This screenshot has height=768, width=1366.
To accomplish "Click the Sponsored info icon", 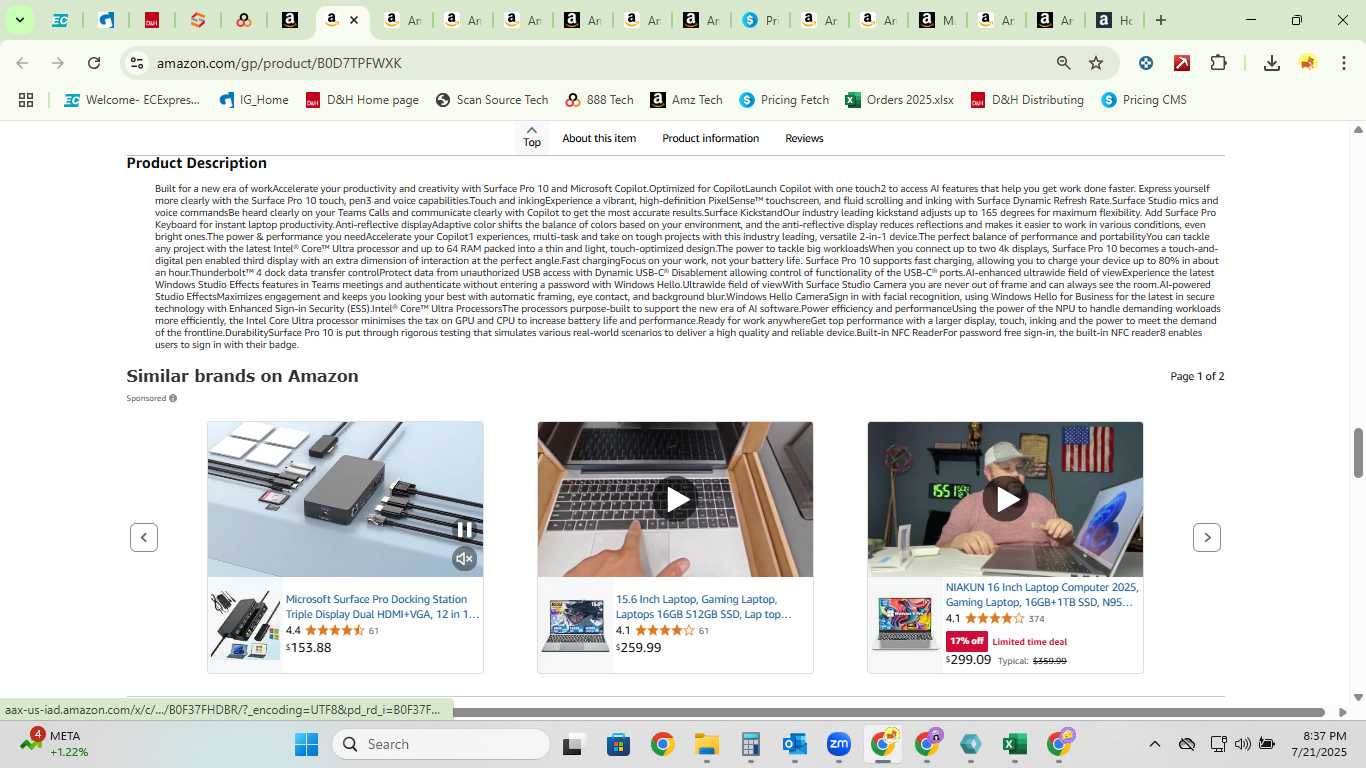I will (x=173, y=398).
